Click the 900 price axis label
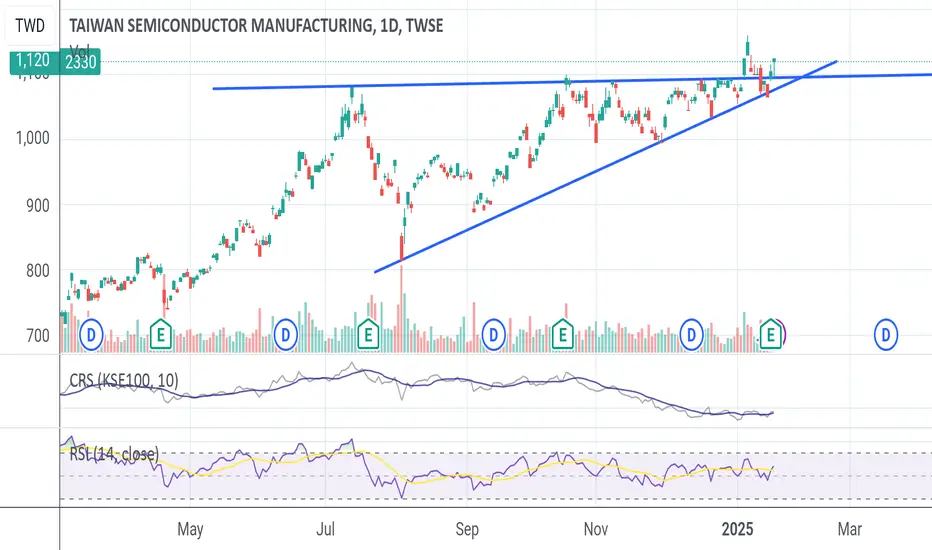 (x=38, y=206)
